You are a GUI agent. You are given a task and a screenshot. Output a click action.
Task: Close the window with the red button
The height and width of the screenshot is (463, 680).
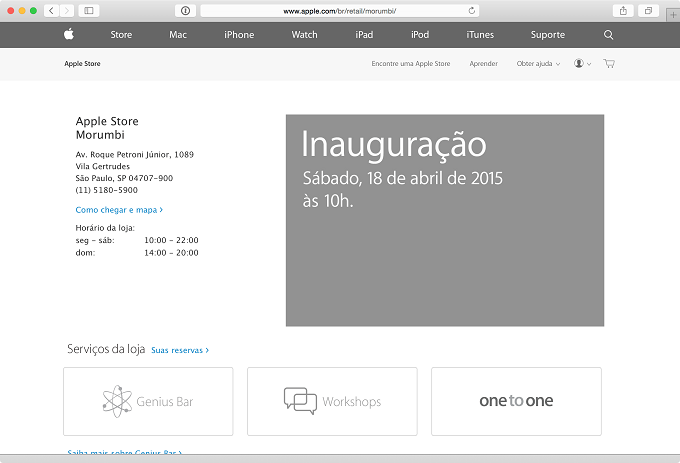[10, 10]
